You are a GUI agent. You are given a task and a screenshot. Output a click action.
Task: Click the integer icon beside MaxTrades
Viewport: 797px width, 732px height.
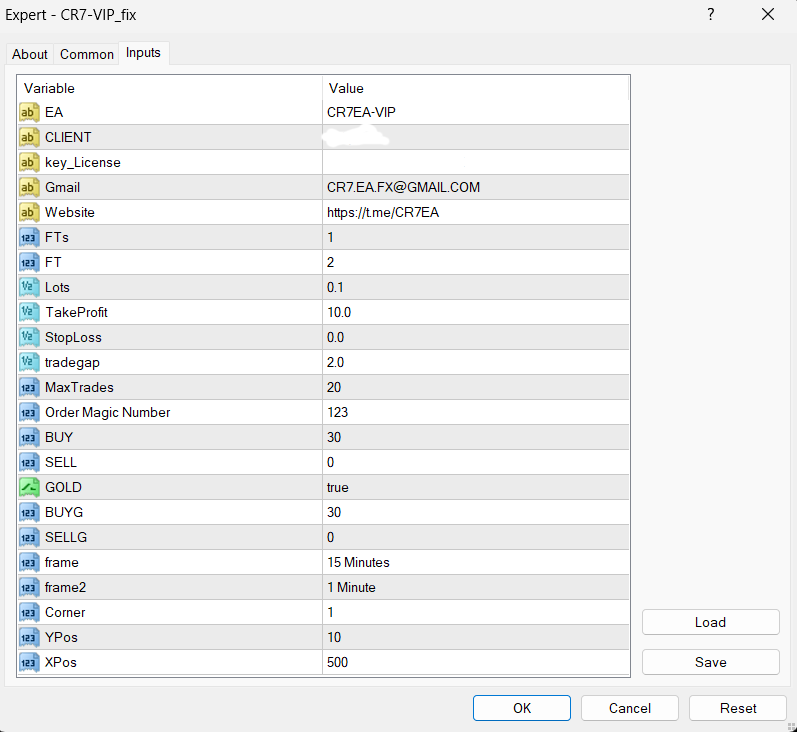pyautogui.click(x=29, y=387)
